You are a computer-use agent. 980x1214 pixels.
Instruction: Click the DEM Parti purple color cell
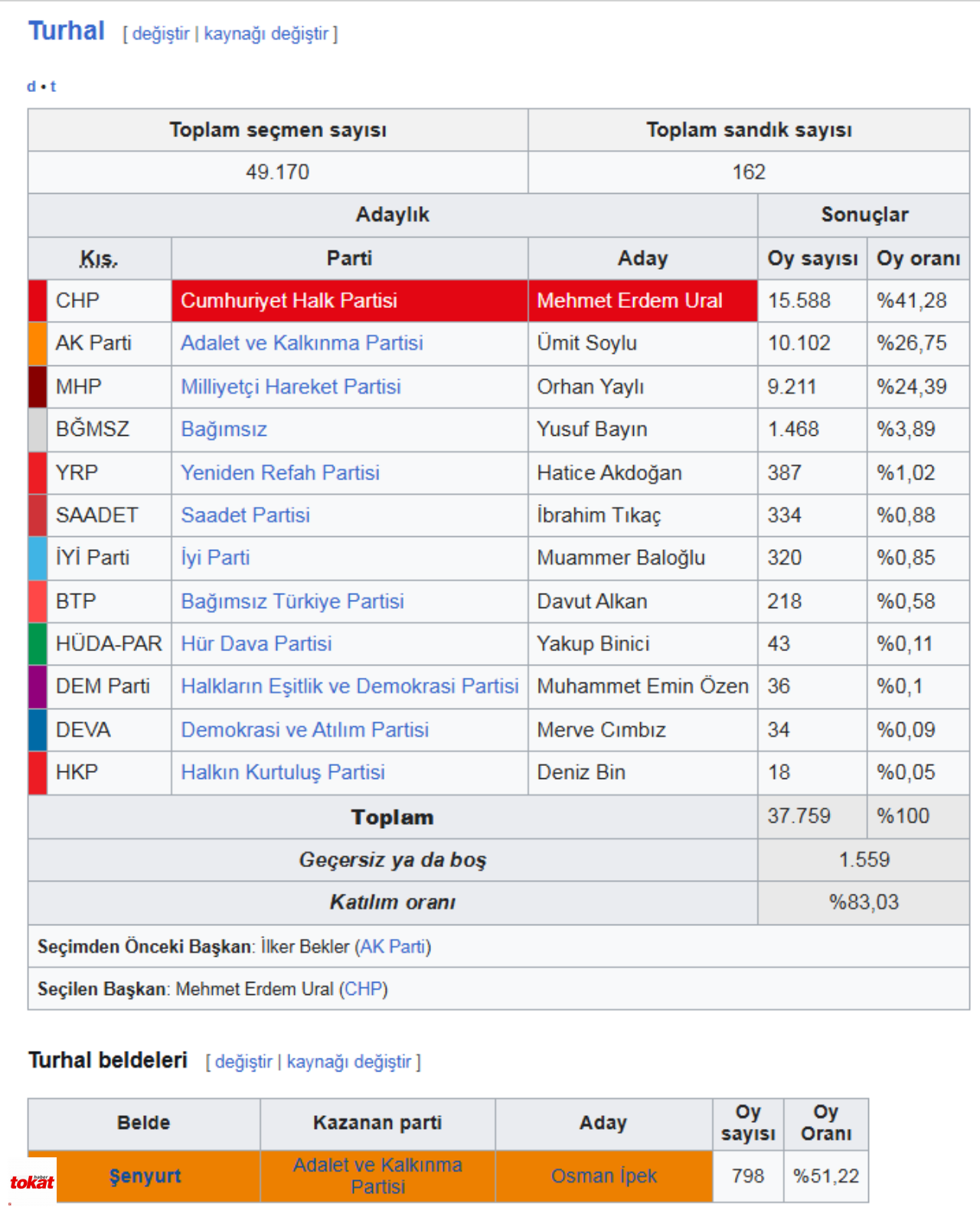coord(38,686)
